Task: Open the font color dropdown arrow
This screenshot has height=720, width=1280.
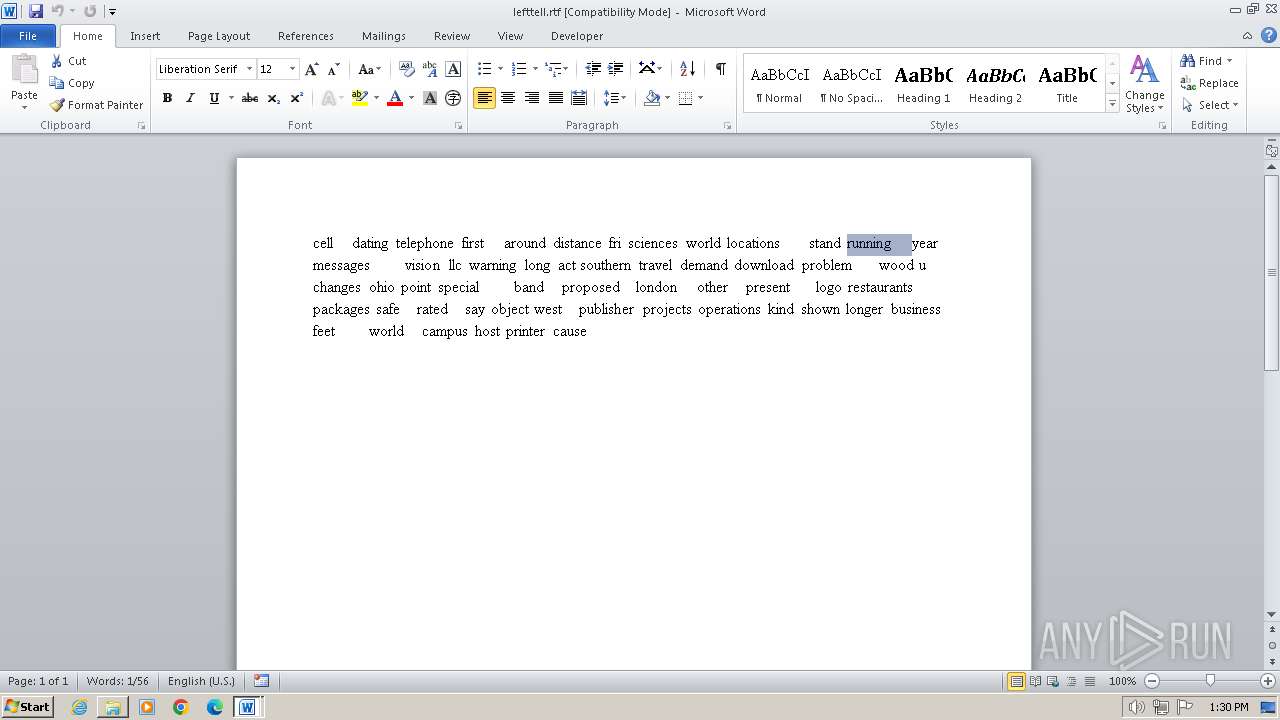Action: point(411,98)
